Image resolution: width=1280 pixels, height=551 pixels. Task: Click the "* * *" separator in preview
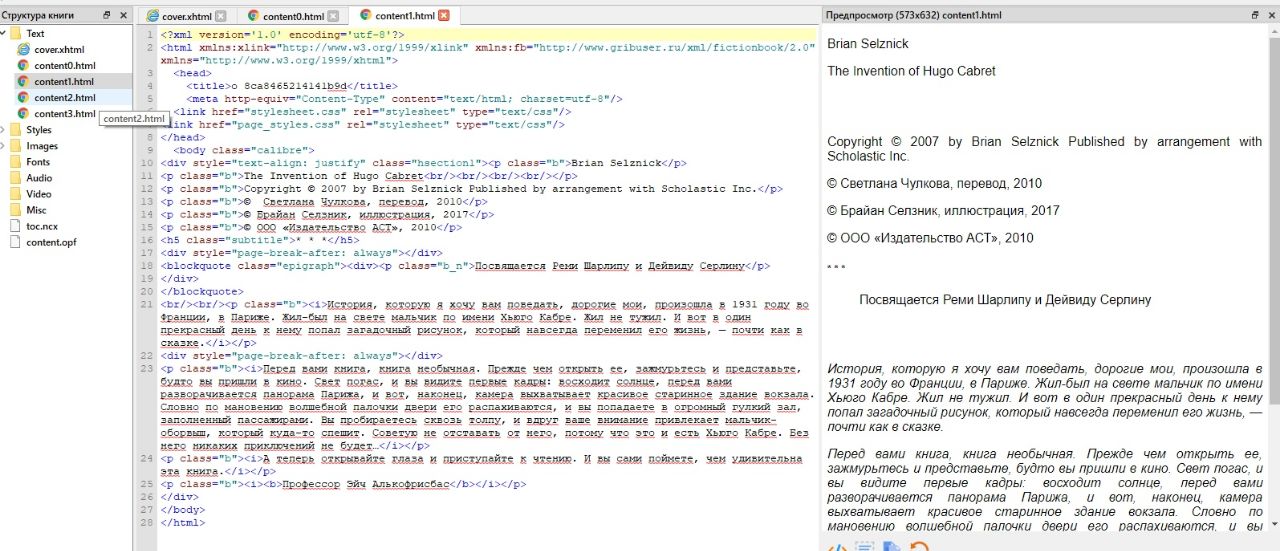point(836,266)
